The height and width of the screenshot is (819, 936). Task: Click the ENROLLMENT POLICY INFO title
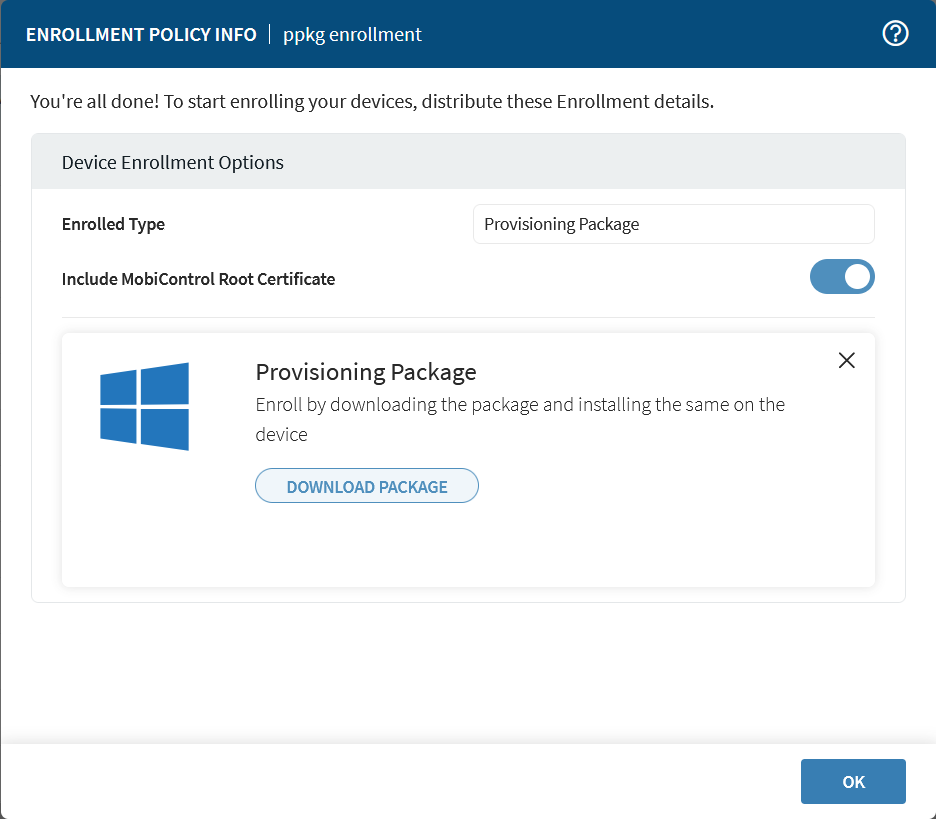coord(139,33)
